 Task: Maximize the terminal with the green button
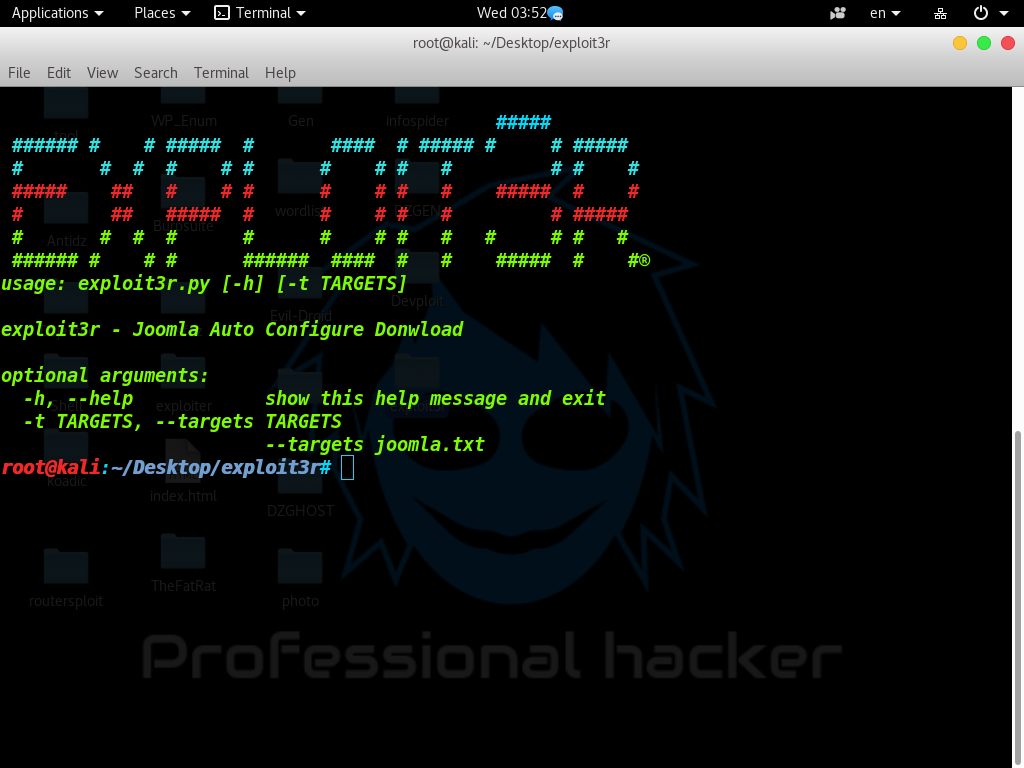pos(984,43)
